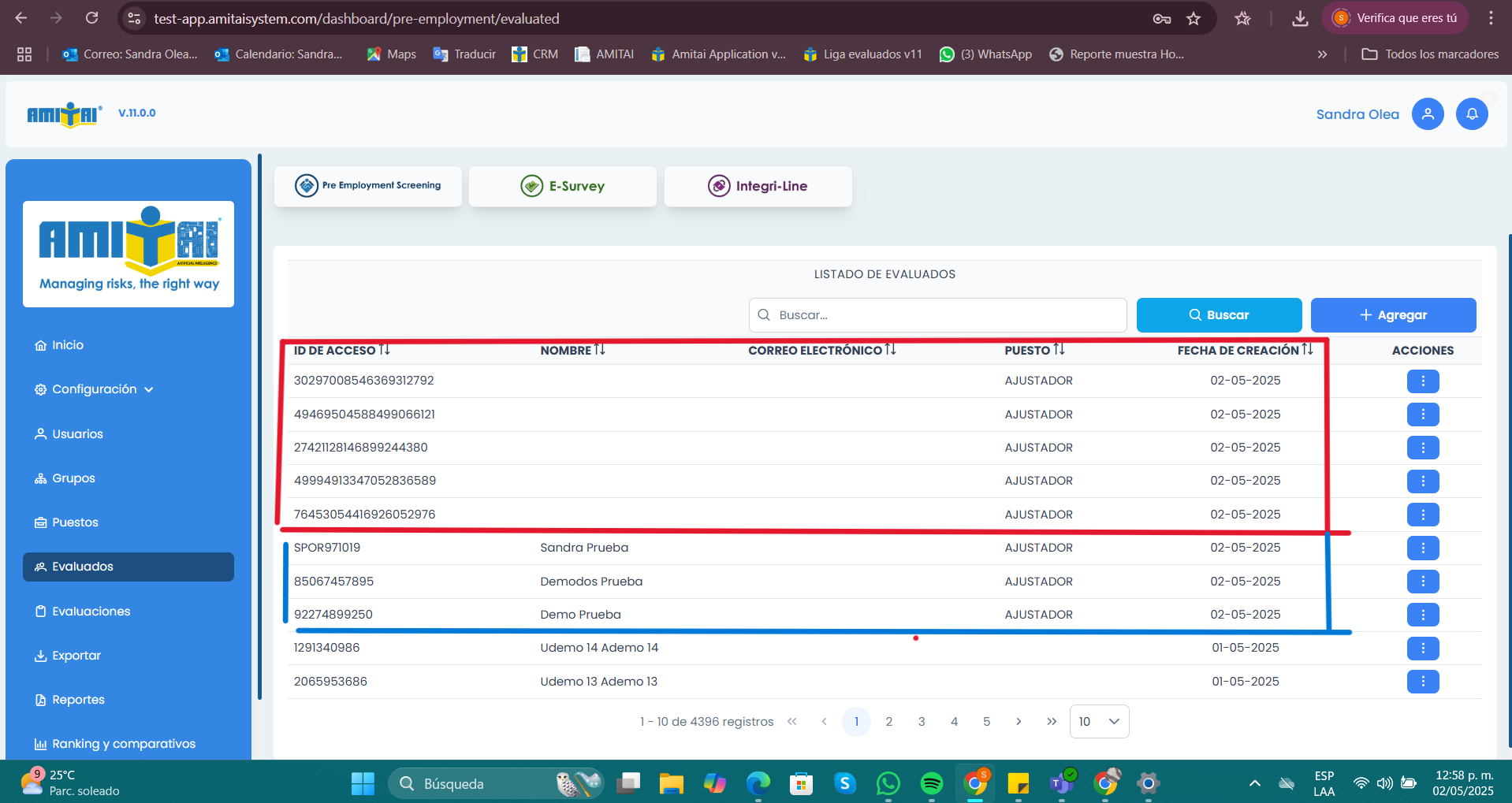The height and width of the screenshot is (803, 1512).
Task: Open Puestos in the sidebar
Action: [x=75, y=522]
